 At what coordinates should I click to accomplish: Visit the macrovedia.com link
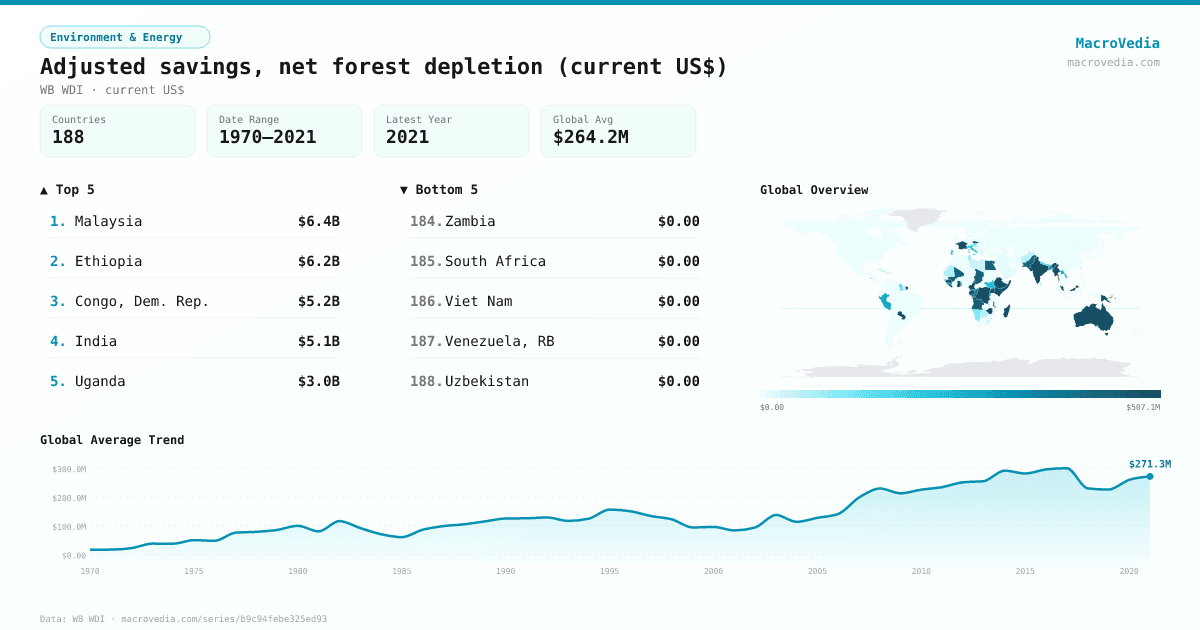(1113, 62)
